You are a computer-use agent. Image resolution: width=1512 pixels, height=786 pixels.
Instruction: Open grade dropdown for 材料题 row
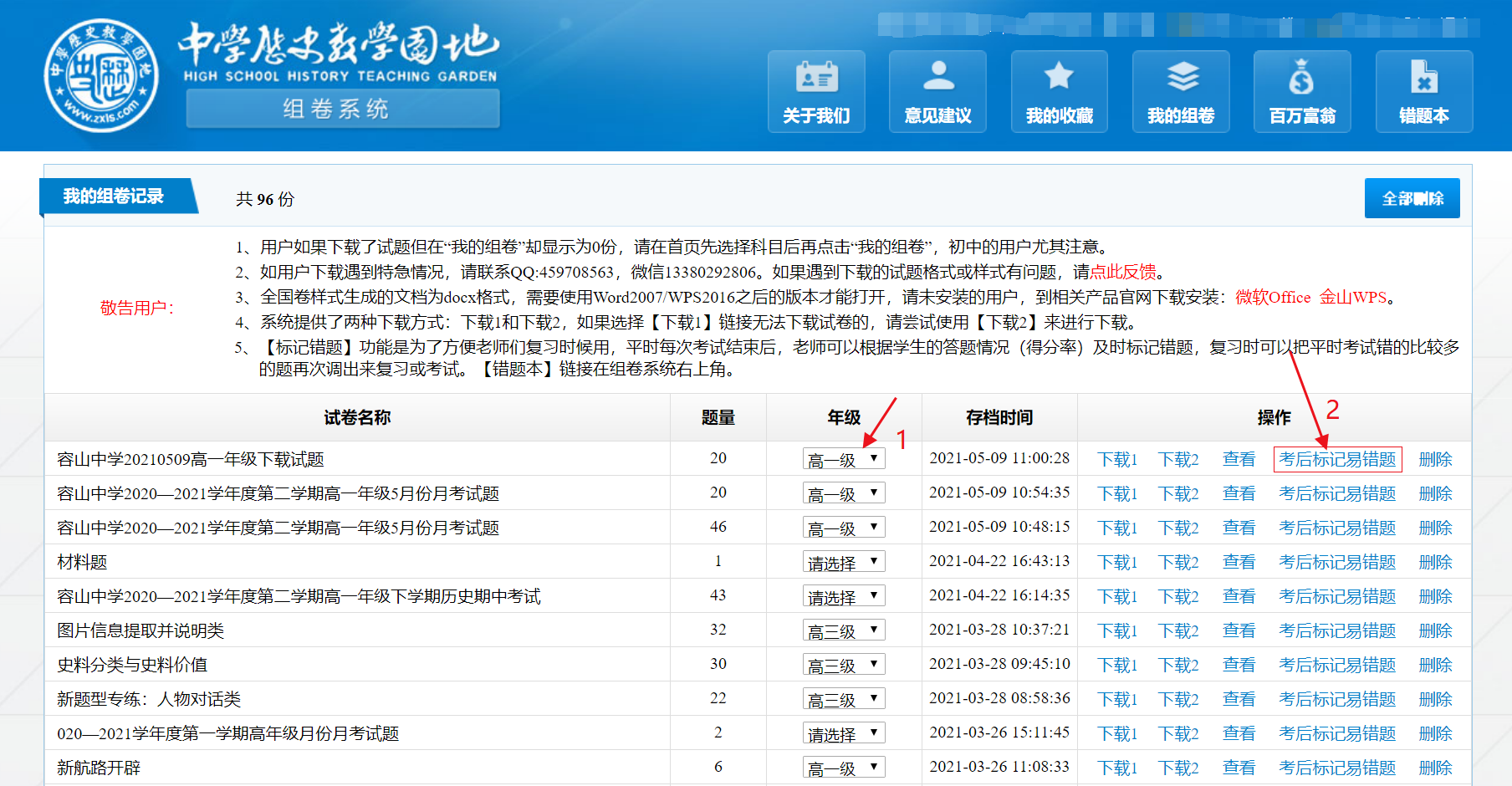click(843, 562)
